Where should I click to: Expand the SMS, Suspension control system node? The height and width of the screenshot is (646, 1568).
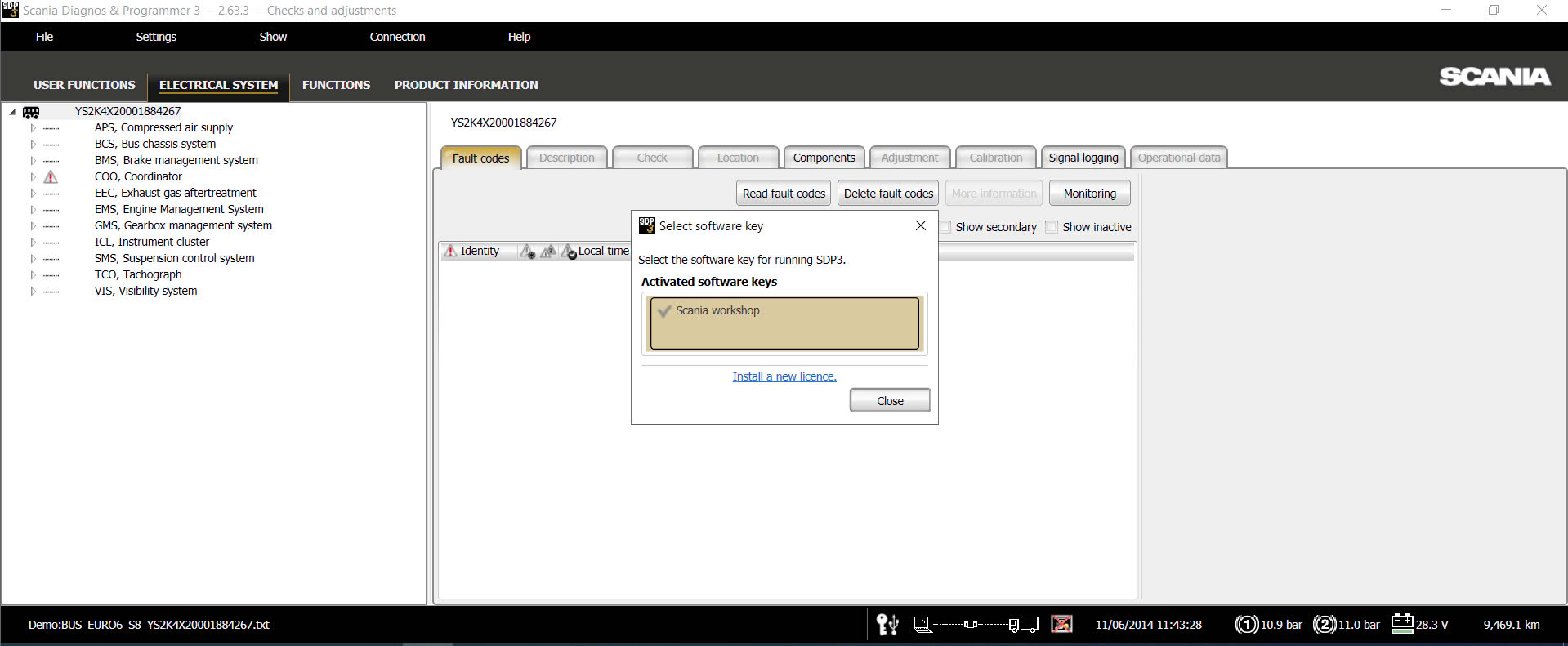coord(33,259)
